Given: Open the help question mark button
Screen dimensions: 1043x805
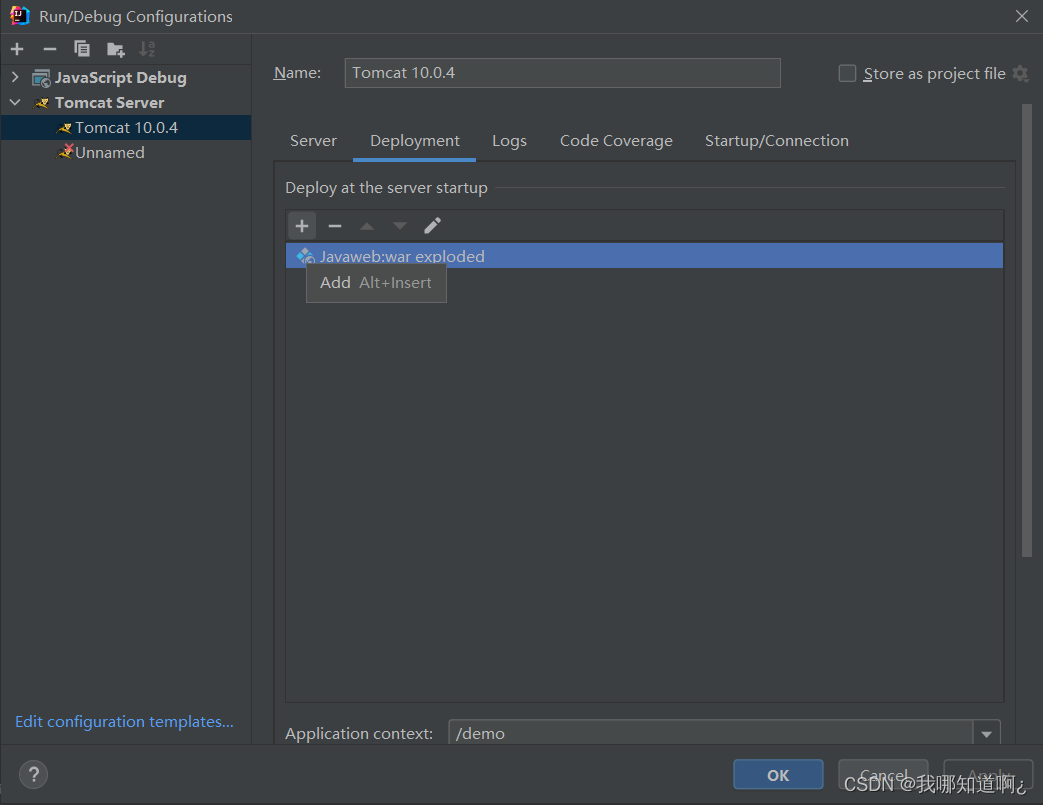Looking at the screenshot, I should [x=33, y=774].
